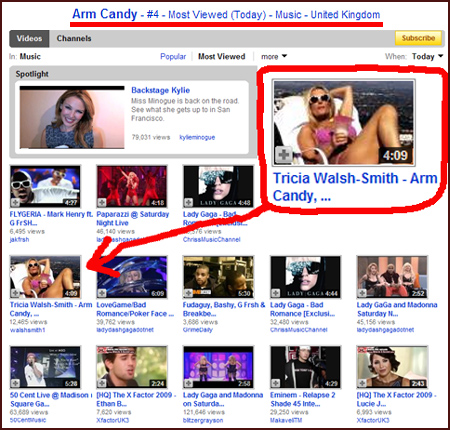Click the yellow Subscribe button
This screenshot has height=430, width=450.
point(418,38)
